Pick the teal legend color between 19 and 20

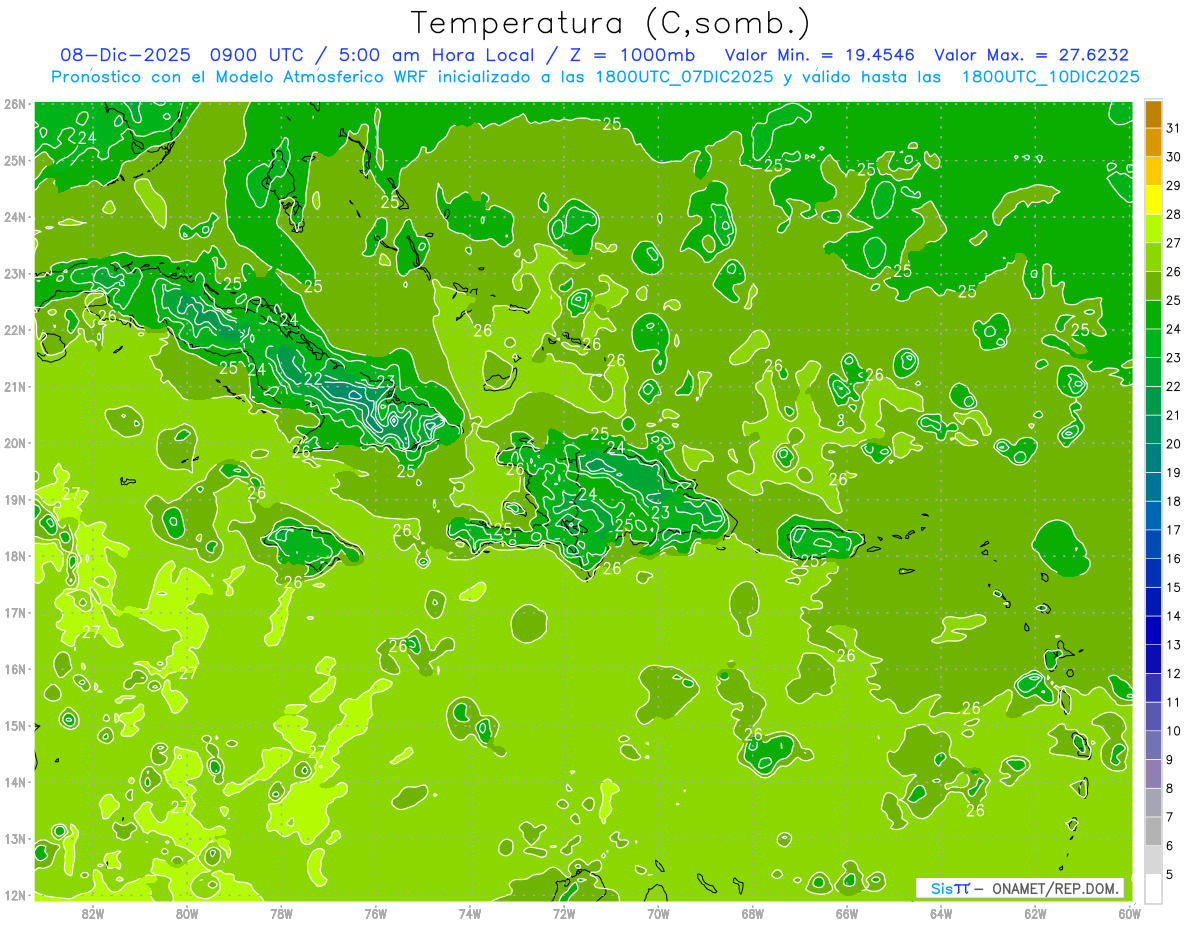coord(1154,458)
